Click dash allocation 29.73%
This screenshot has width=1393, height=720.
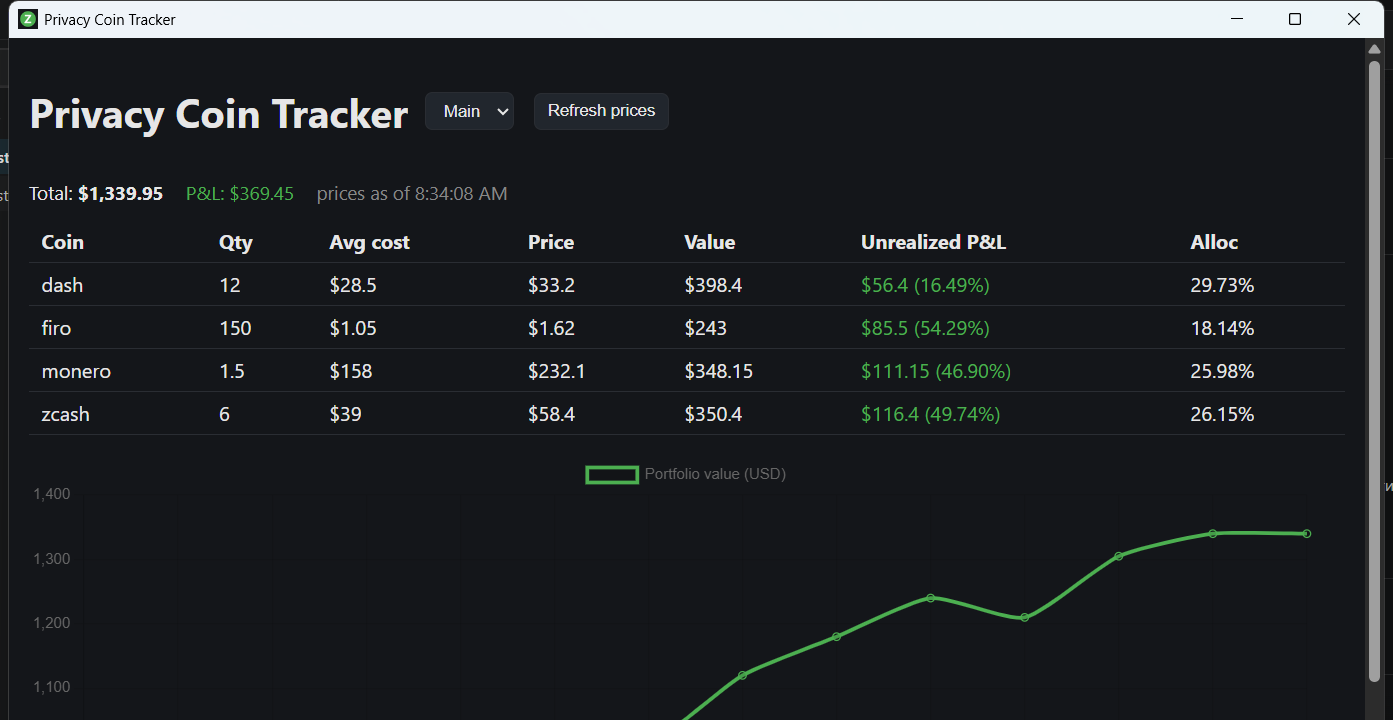[1222, 285]
